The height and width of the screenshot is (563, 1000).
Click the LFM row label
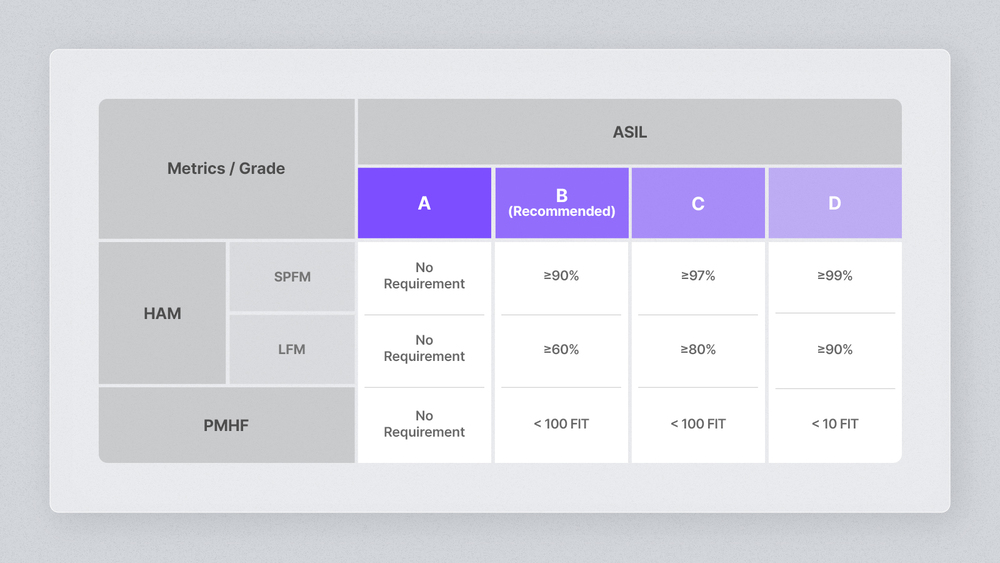[292, 349]
